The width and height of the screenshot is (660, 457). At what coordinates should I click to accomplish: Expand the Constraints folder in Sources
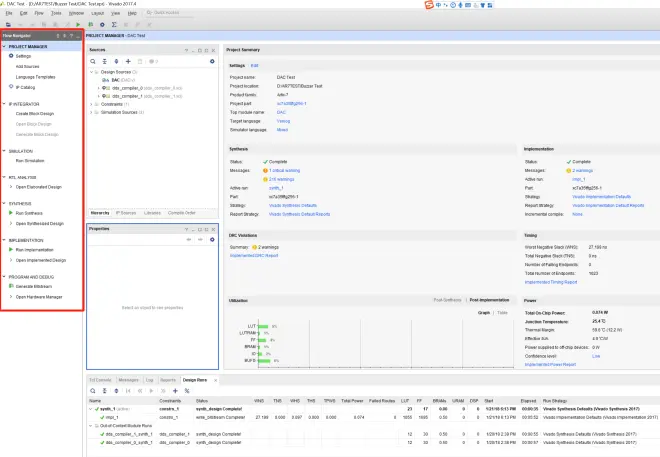point(91,104)
